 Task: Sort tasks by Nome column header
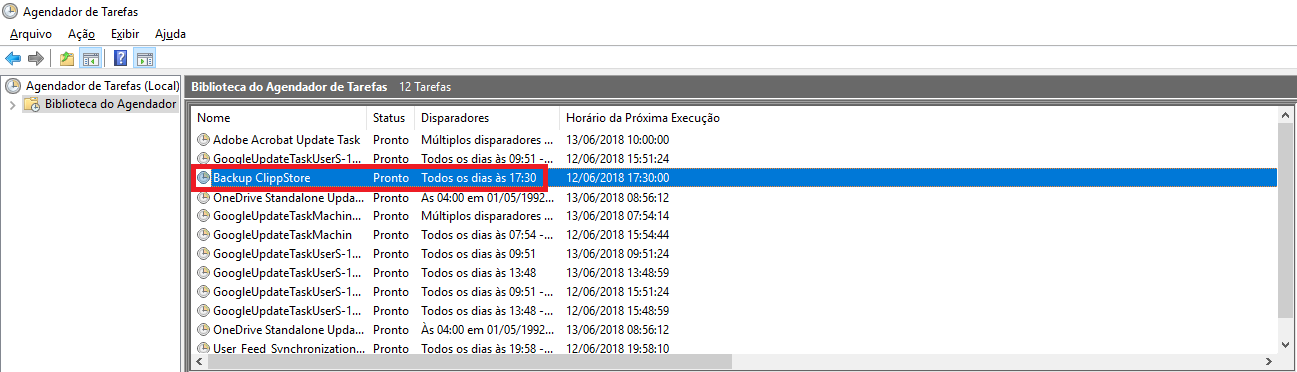pyautogui.click(x=279, y=118)
